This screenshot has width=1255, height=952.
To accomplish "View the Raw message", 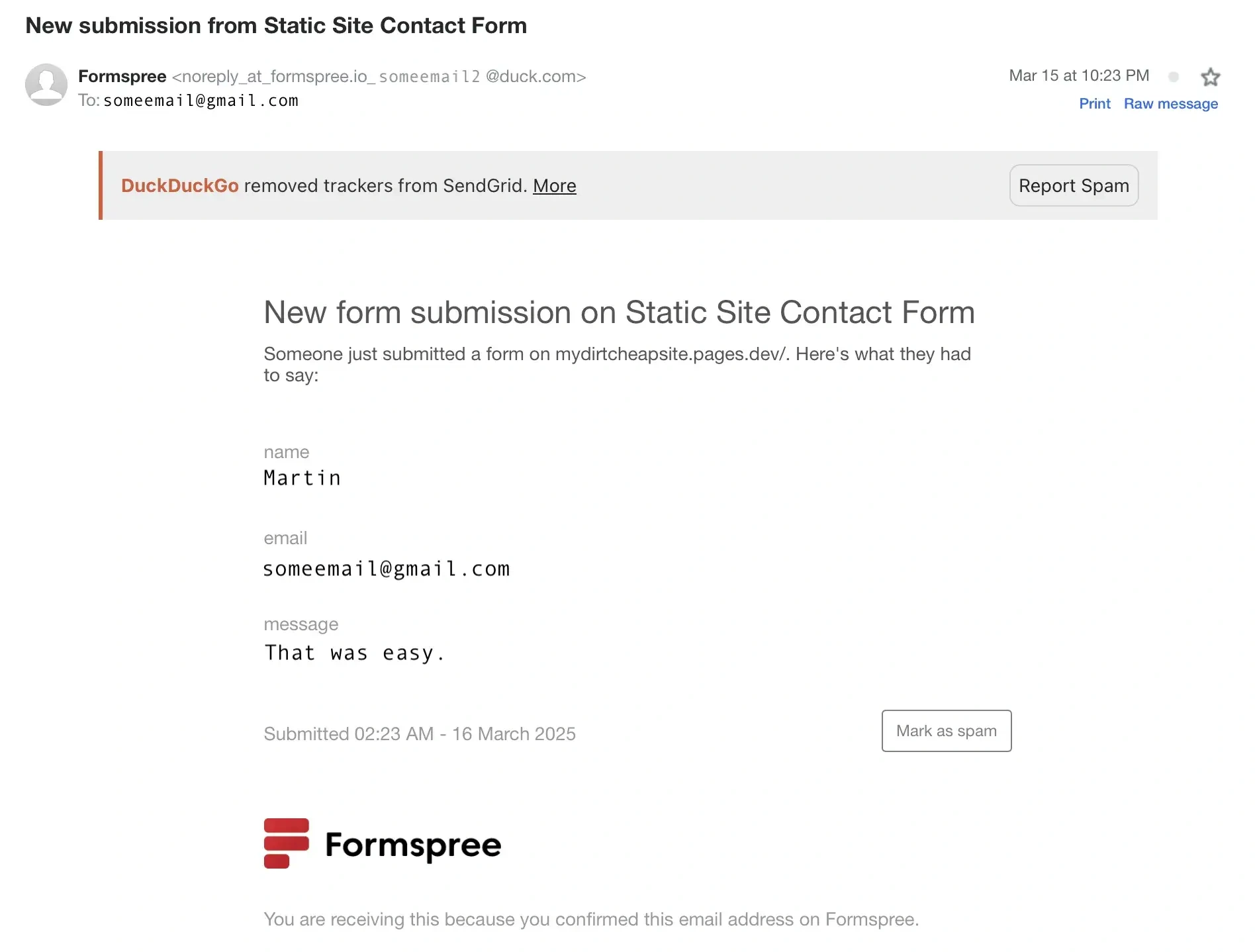I will (x=1170, y=104).
